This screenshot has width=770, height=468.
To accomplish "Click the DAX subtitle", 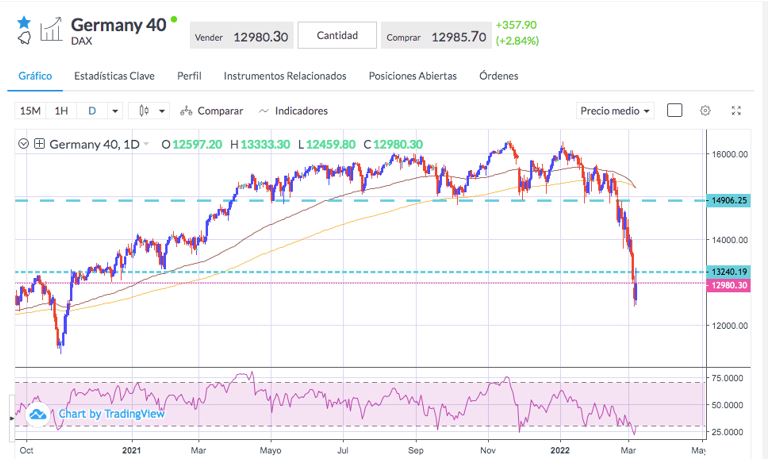I will [82, 41].
